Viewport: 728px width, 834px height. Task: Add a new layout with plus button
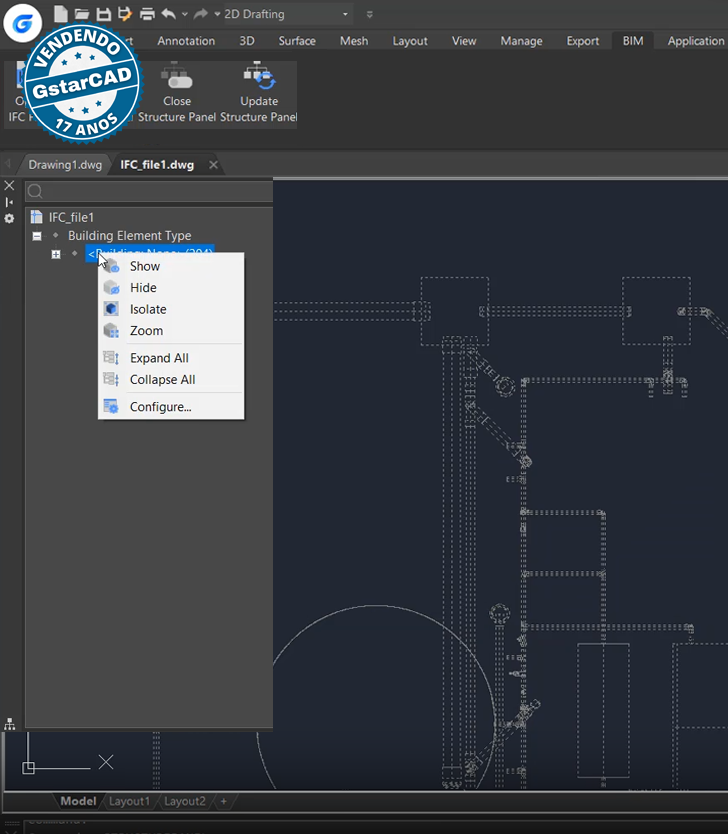224,801
